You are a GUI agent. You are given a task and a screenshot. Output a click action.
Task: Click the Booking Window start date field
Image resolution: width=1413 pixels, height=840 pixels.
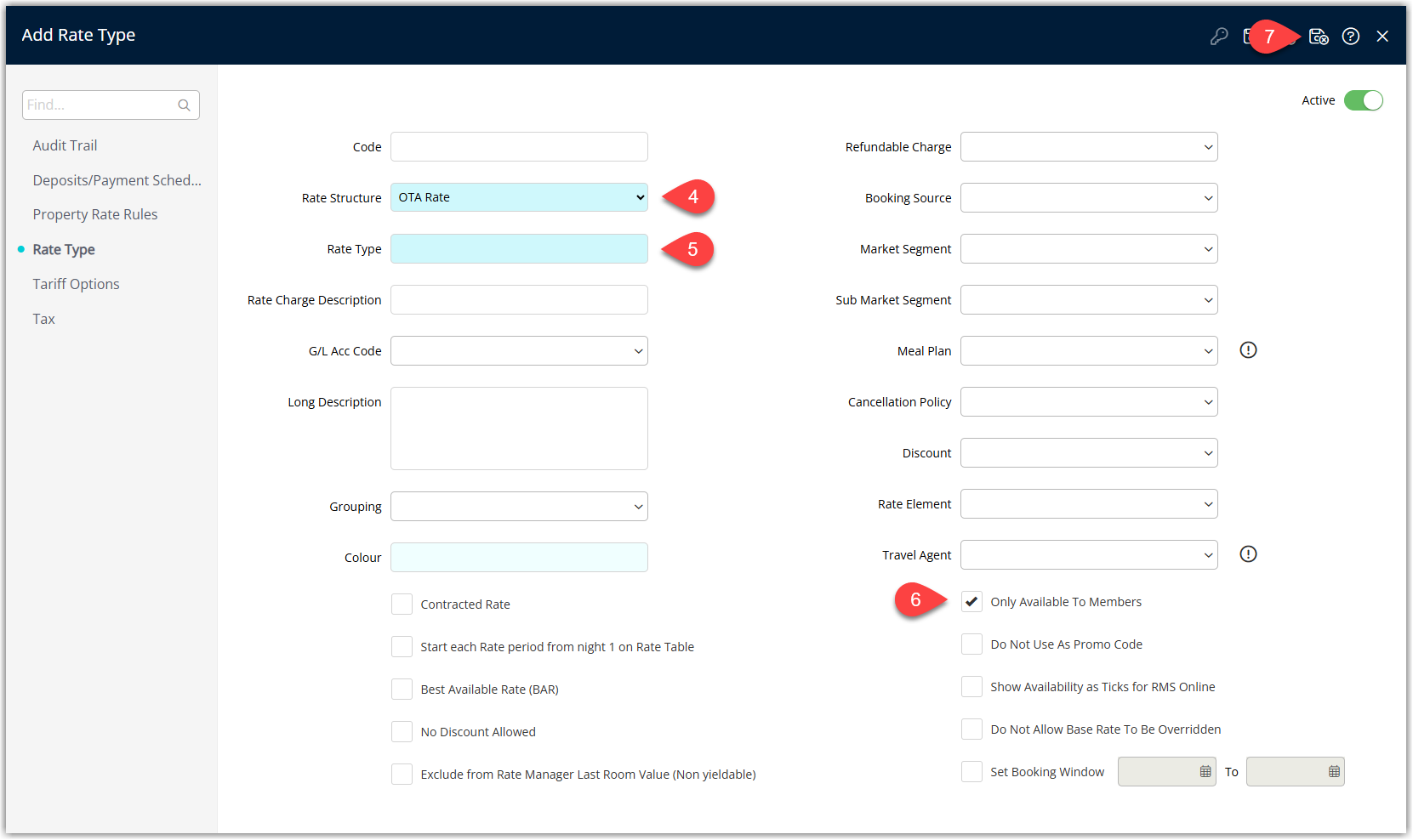(x=1166, y=772)
